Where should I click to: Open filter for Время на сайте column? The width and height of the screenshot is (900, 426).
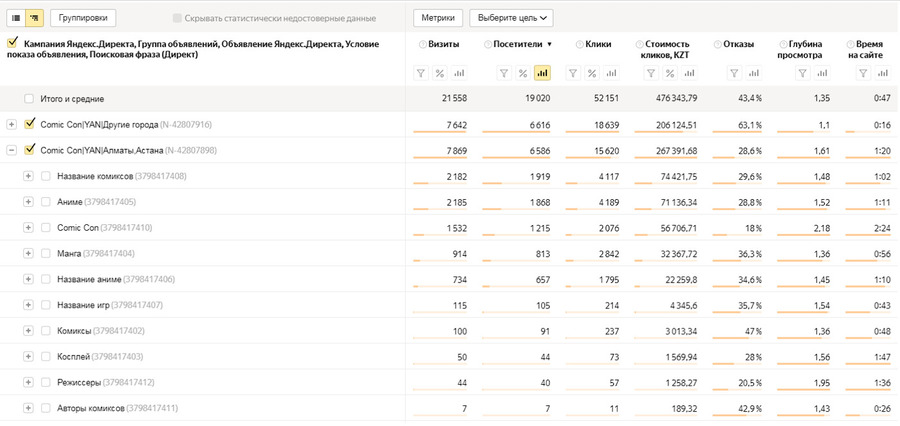pos(863,73)
